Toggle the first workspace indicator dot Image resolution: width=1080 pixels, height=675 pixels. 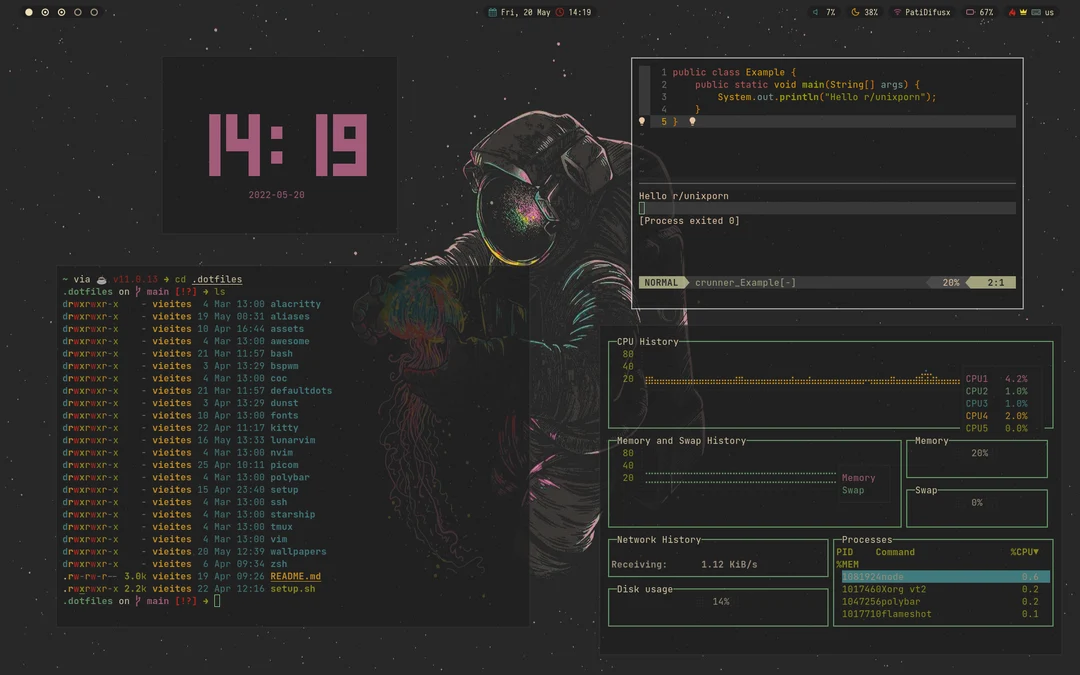pyautogui.click(x=29, y=12)
